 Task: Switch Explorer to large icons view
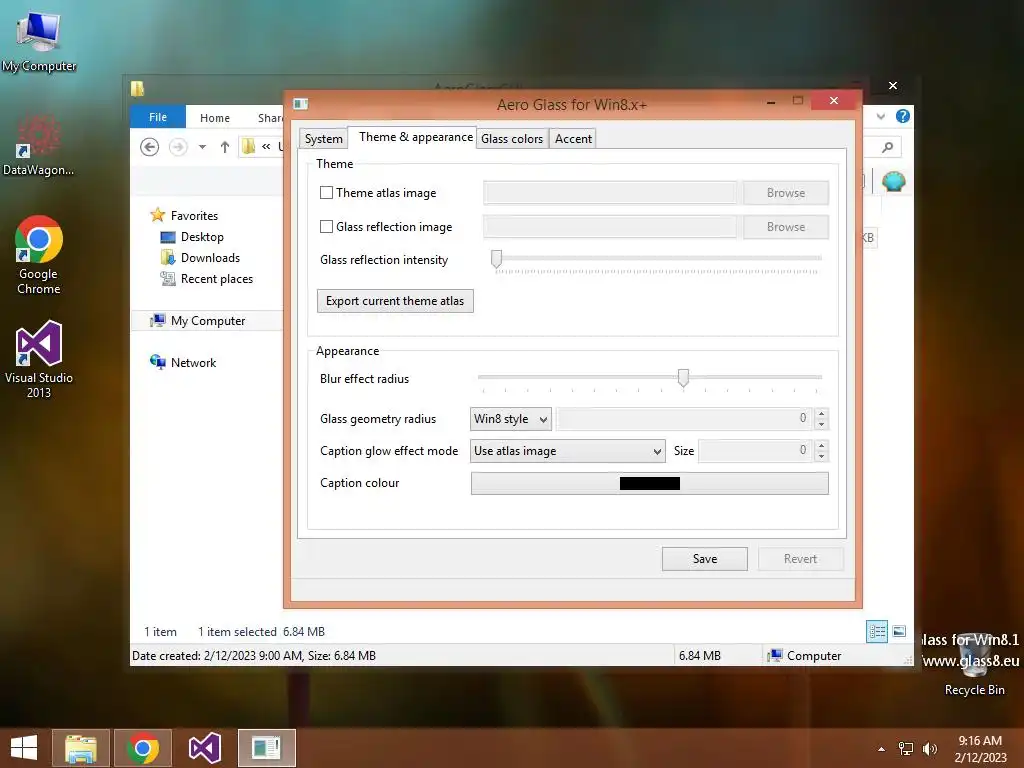pos(899,632)
